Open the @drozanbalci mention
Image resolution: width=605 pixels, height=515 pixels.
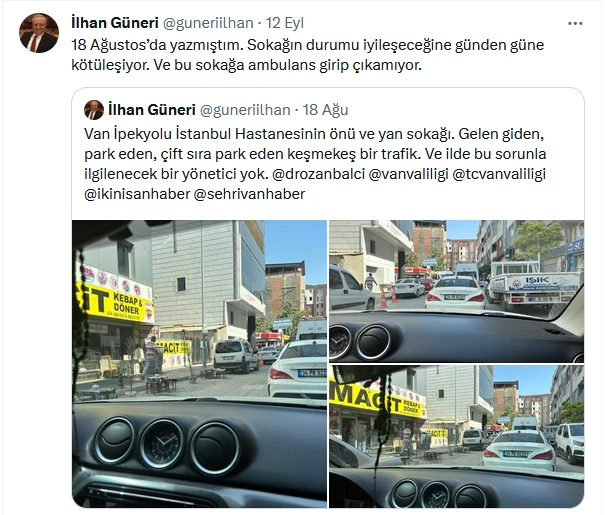click(318, 174)
